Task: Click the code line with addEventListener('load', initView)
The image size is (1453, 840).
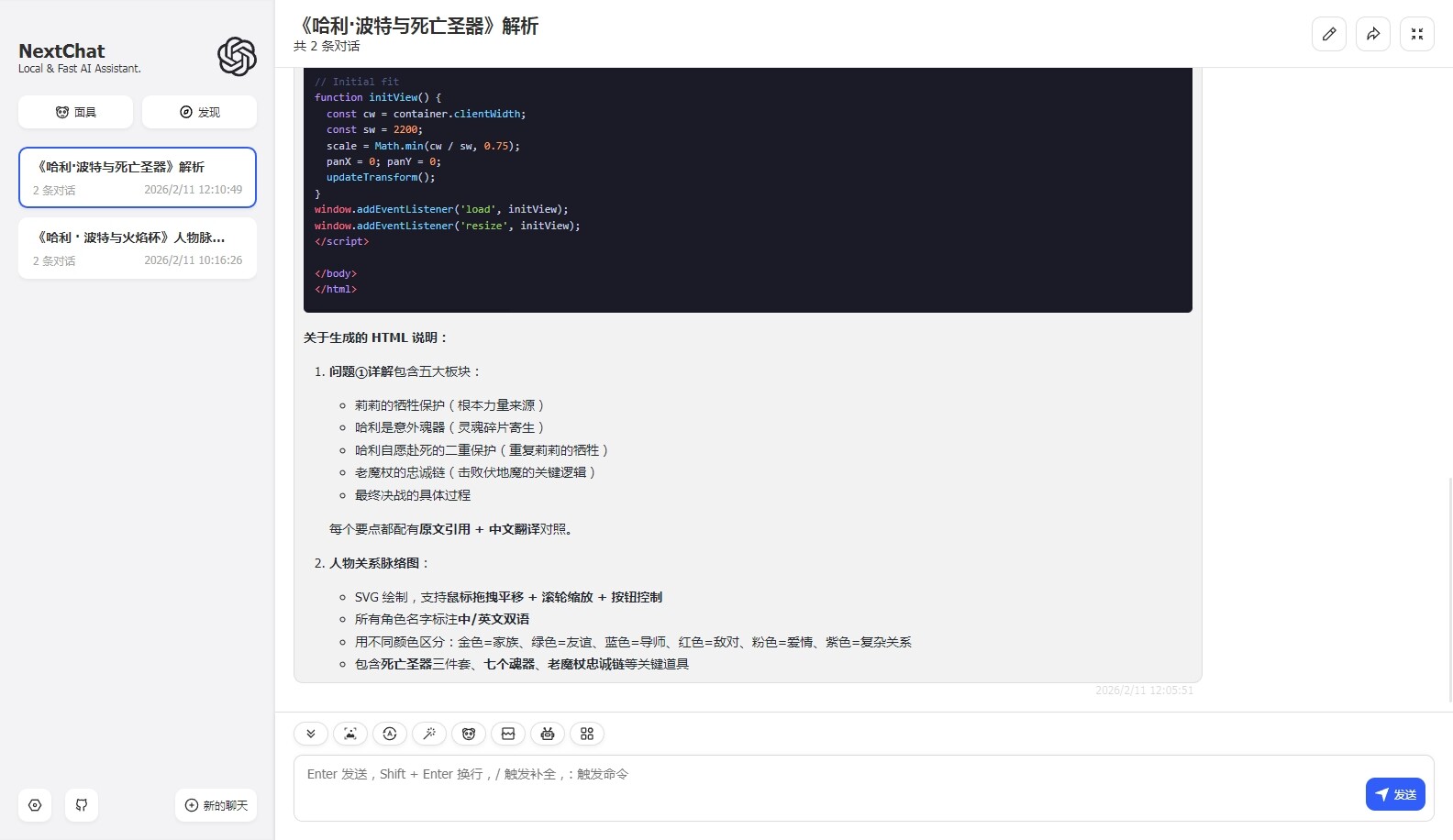Action: click(x=441, y=209)
